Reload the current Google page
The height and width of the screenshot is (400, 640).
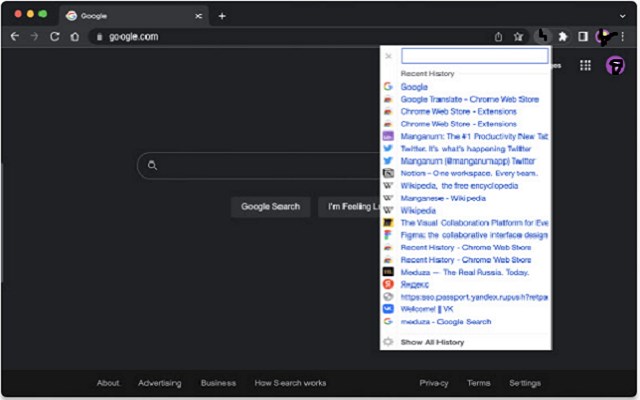(x=55, y=37)
